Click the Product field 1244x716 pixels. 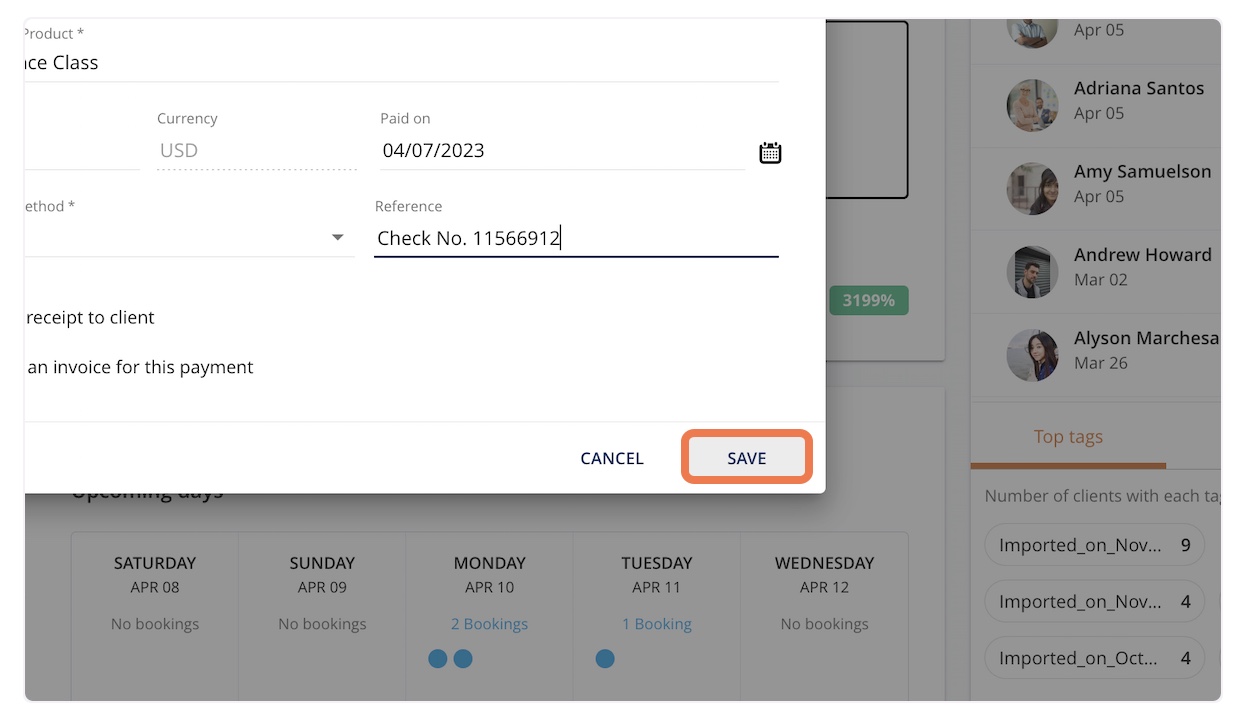(400, 62)
